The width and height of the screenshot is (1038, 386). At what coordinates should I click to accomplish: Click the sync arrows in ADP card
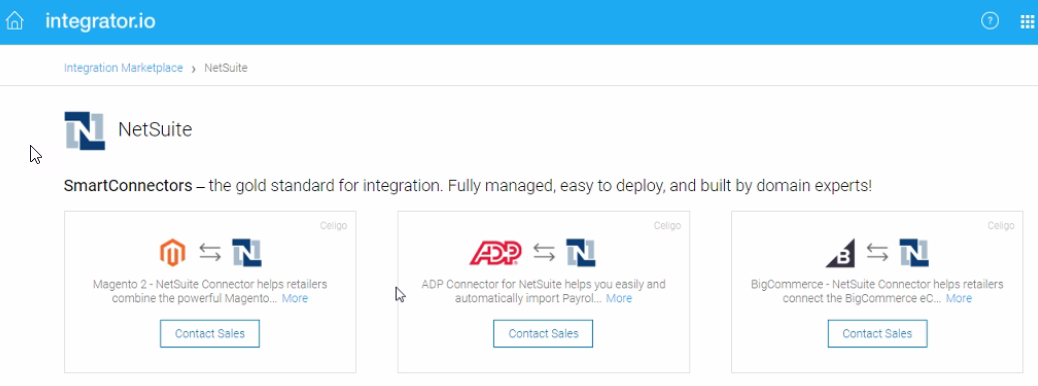click(544, 253)
